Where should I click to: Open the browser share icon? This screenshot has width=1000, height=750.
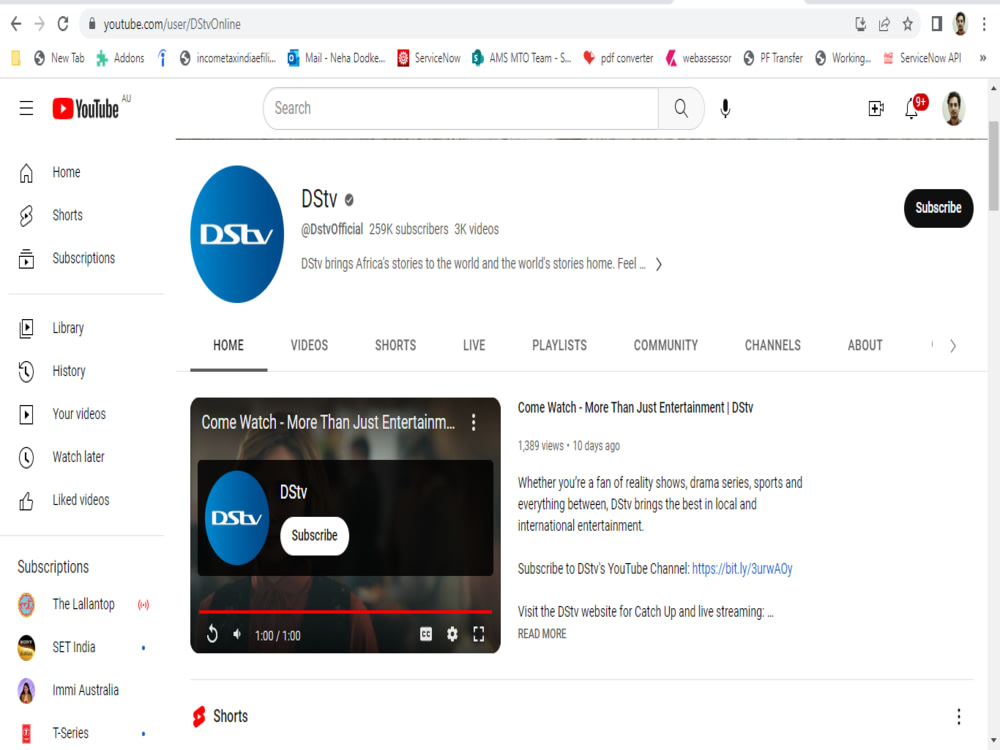[x=884, y=24]
